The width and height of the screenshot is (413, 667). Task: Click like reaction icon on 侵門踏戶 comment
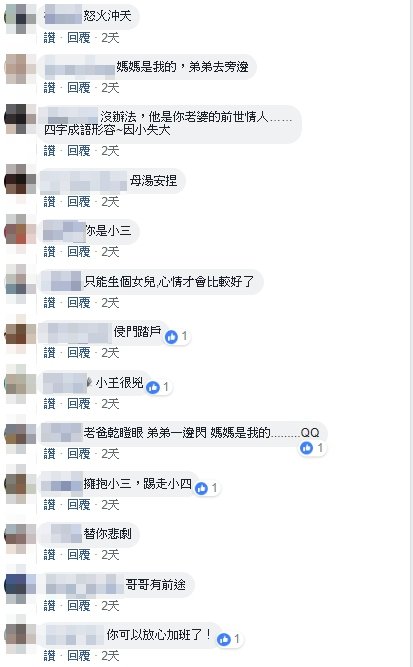click(x=171, y=337)
